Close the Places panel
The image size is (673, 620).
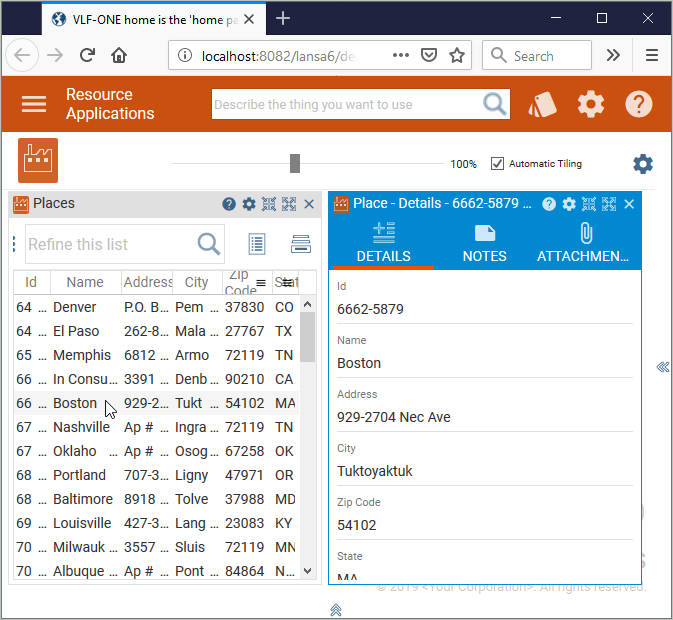309,204
